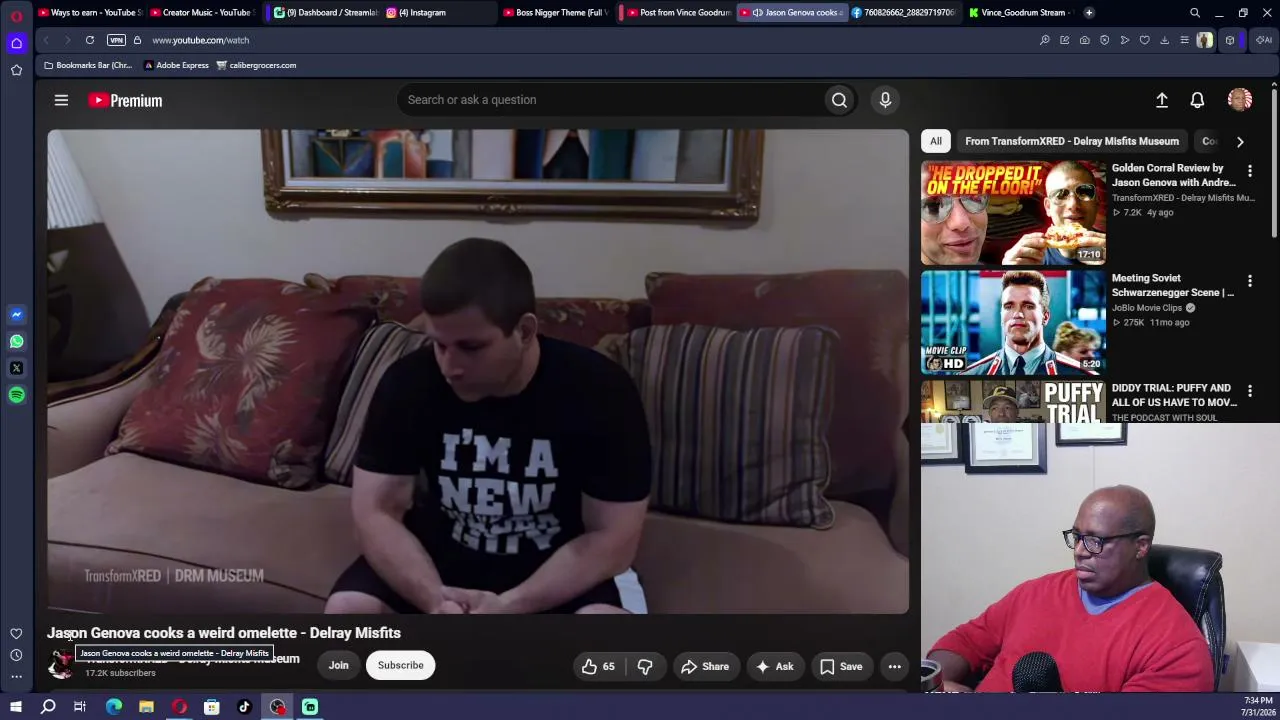Open more actions three-dot menu below video
This screenshot has width=1280, height=720.
coord(895,666)
